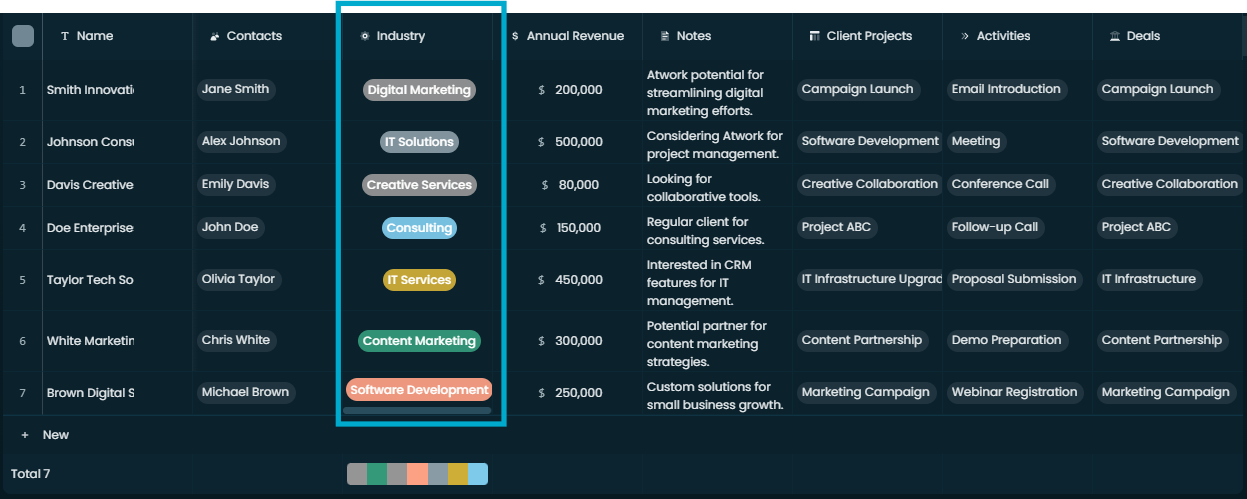
Task: Select the $300,000 revenue cell
Action: (x=568, y=341)
